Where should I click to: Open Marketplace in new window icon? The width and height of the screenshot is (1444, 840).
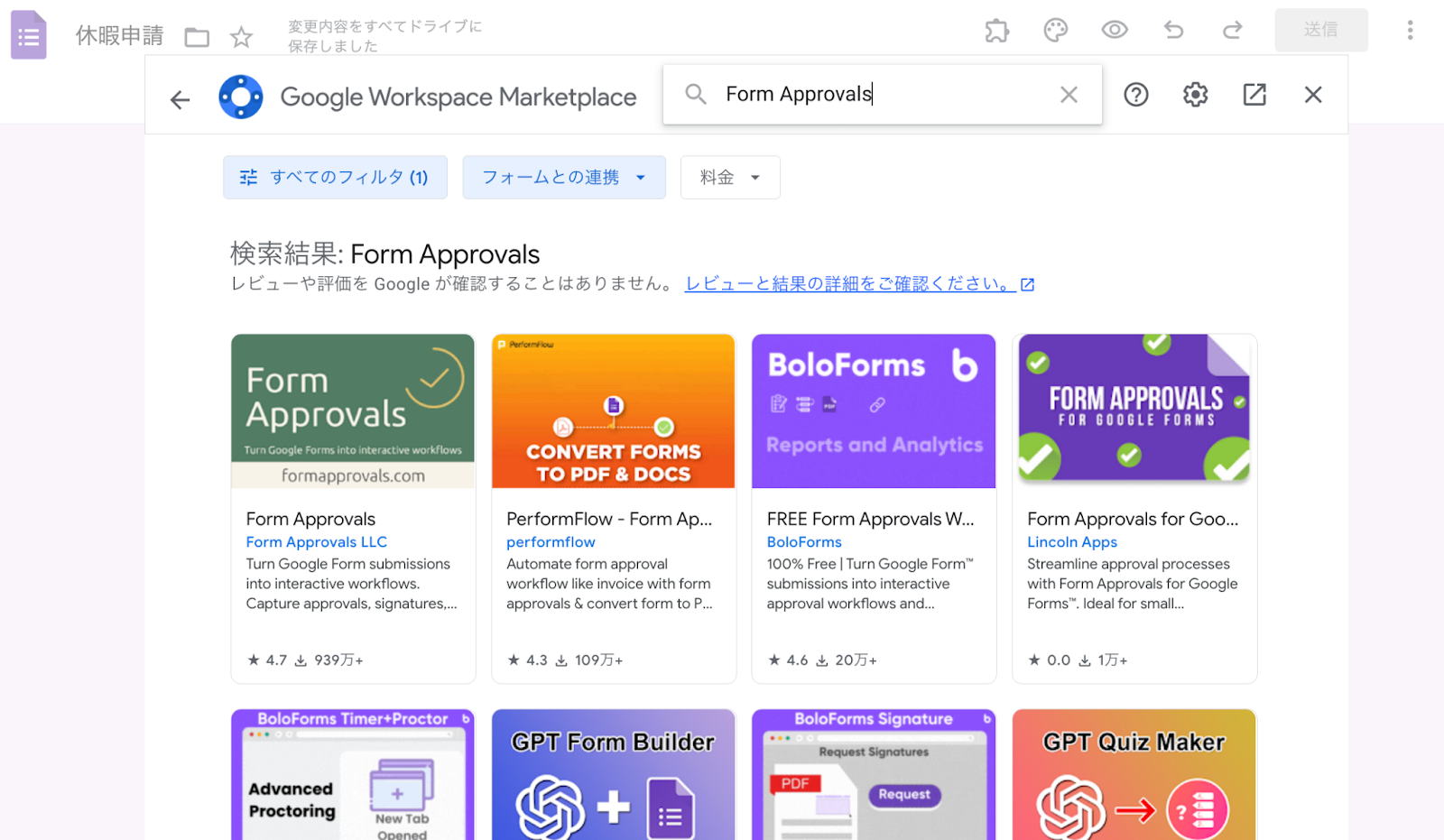click(x=1254, y=95)
